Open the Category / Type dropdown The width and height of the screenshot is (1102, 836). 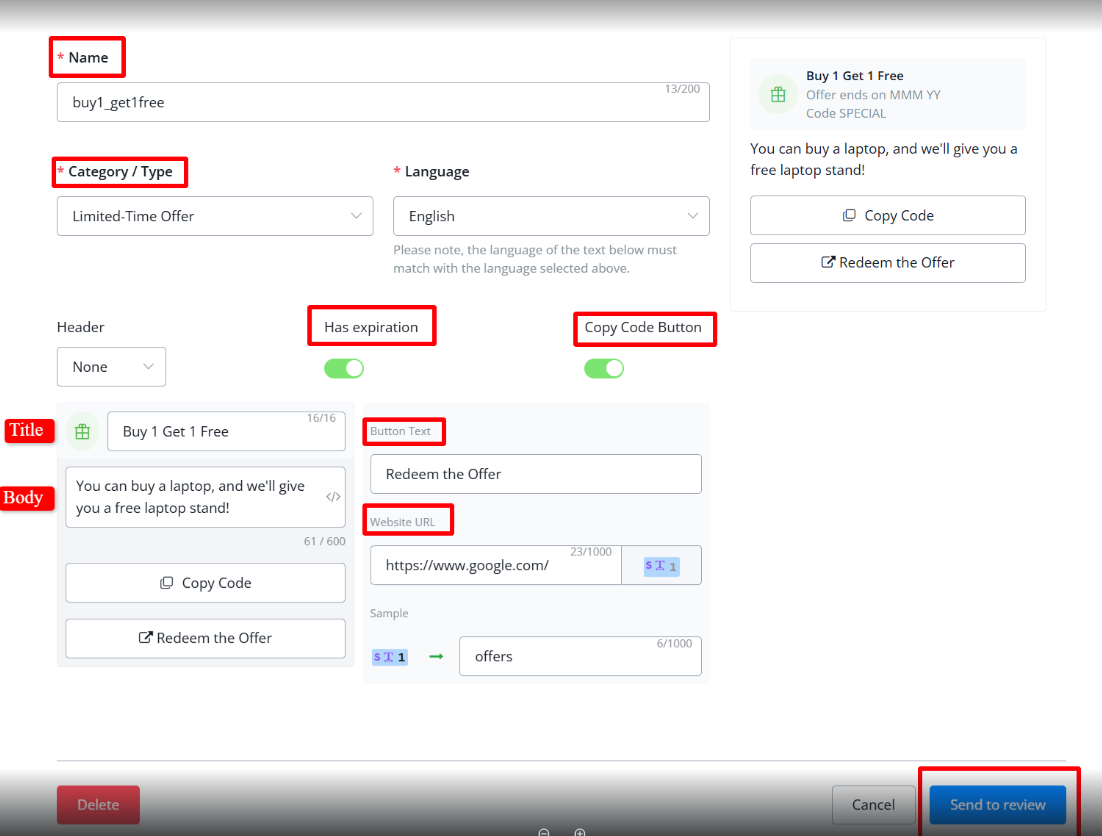(215, 216)
